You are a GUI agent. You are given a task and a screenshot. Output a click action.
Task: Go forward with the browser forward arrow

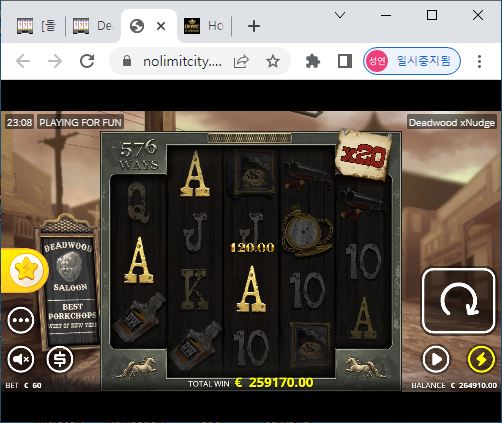point(55,61)
